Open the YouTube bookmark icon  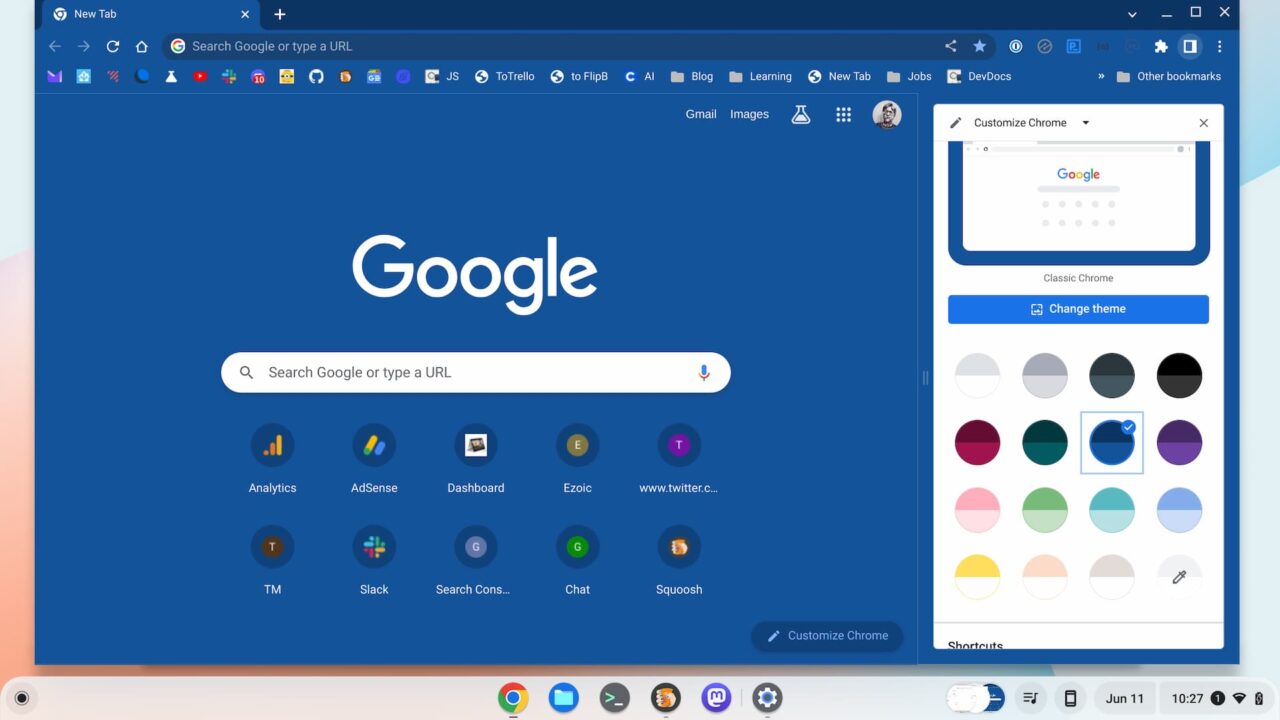point(200,76)
